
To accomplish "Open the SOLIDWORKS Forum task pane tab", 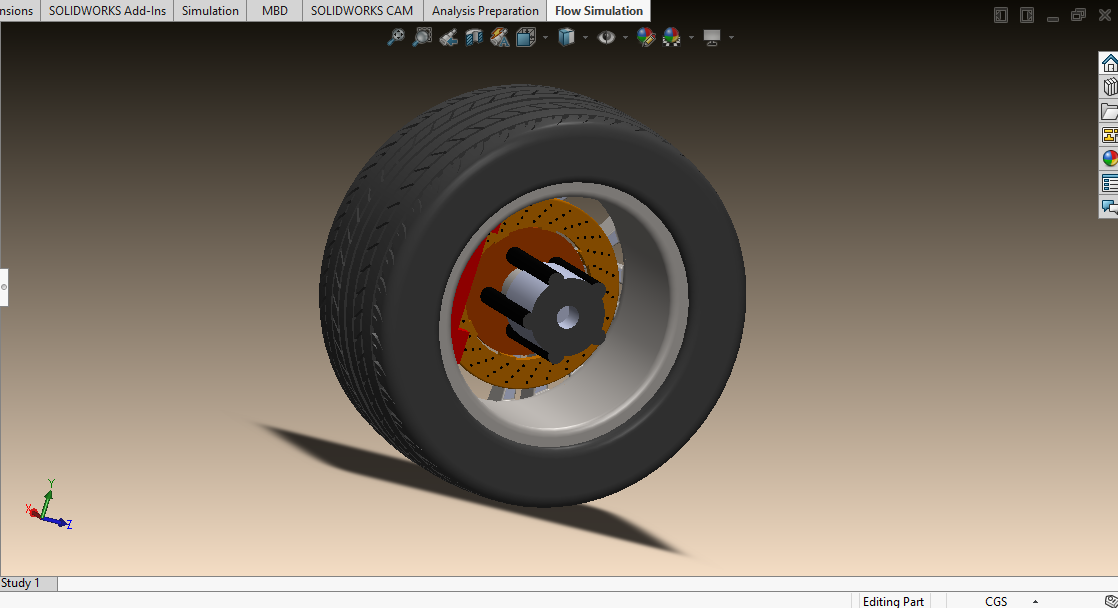I will click(x=1109, y=207).
